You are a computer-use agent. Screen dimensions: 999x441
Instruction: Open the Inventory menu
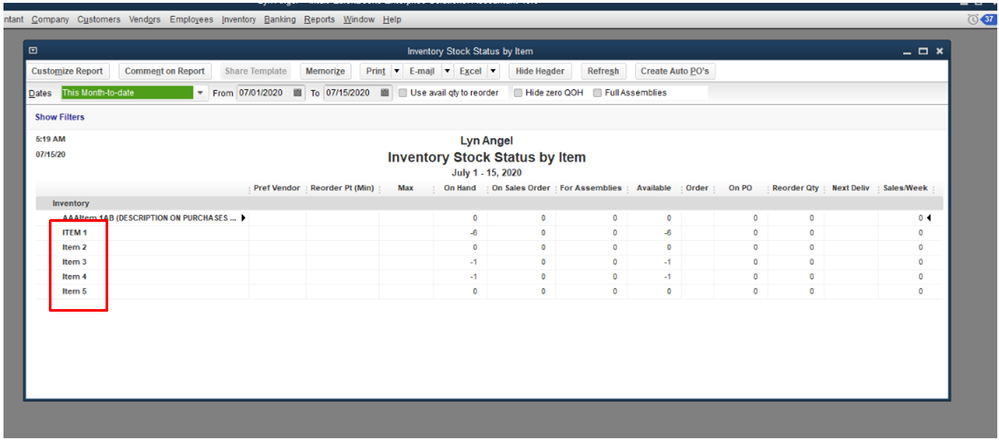(239, 20)
